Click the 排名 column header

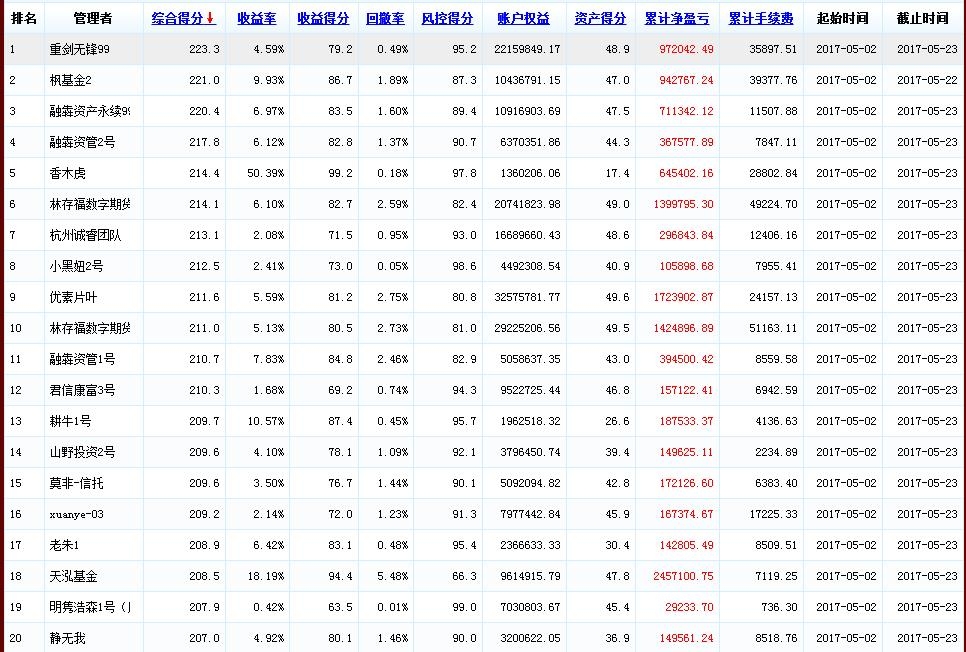24,19
